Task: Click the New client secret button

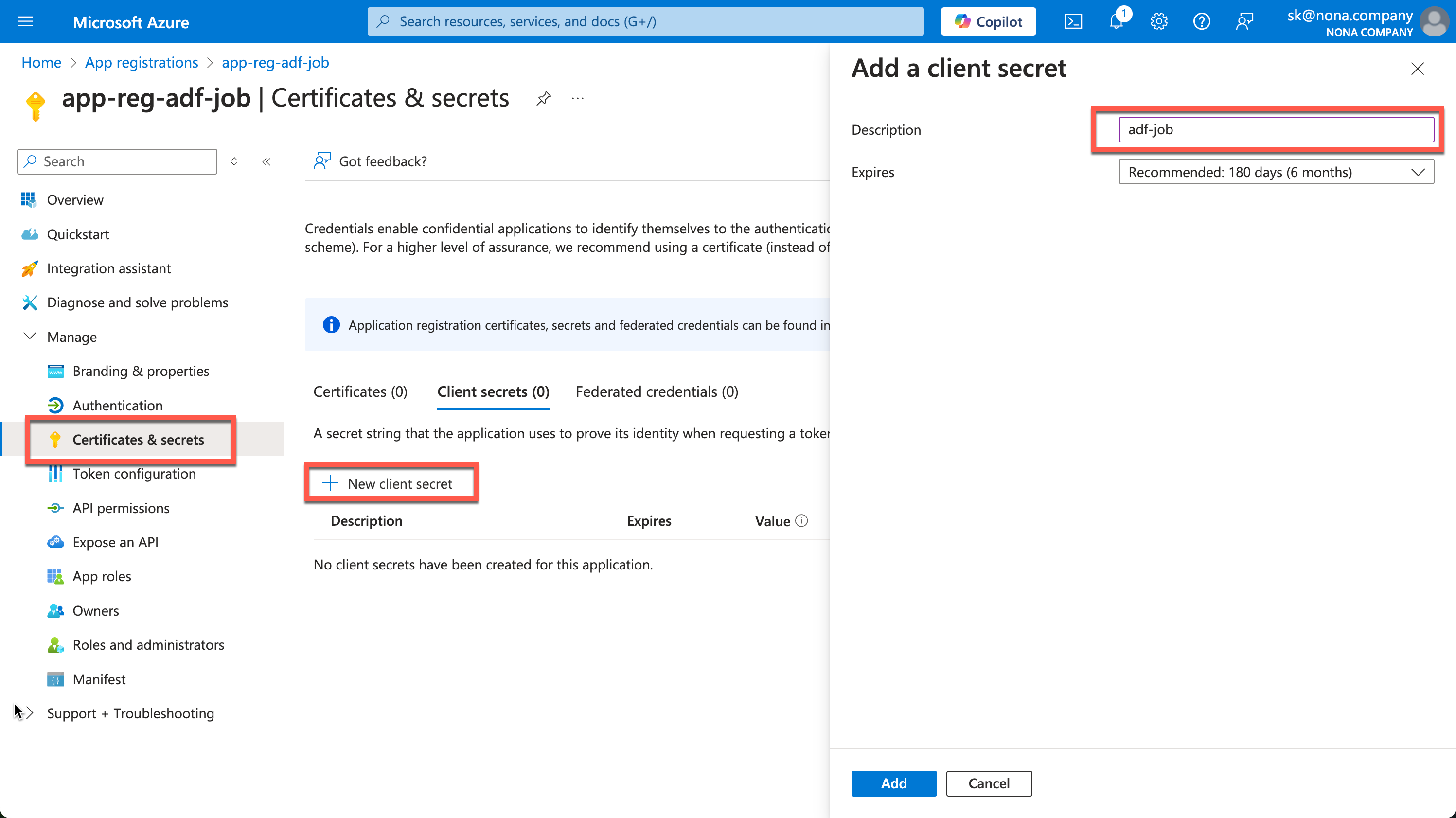Action: (391, 483)
